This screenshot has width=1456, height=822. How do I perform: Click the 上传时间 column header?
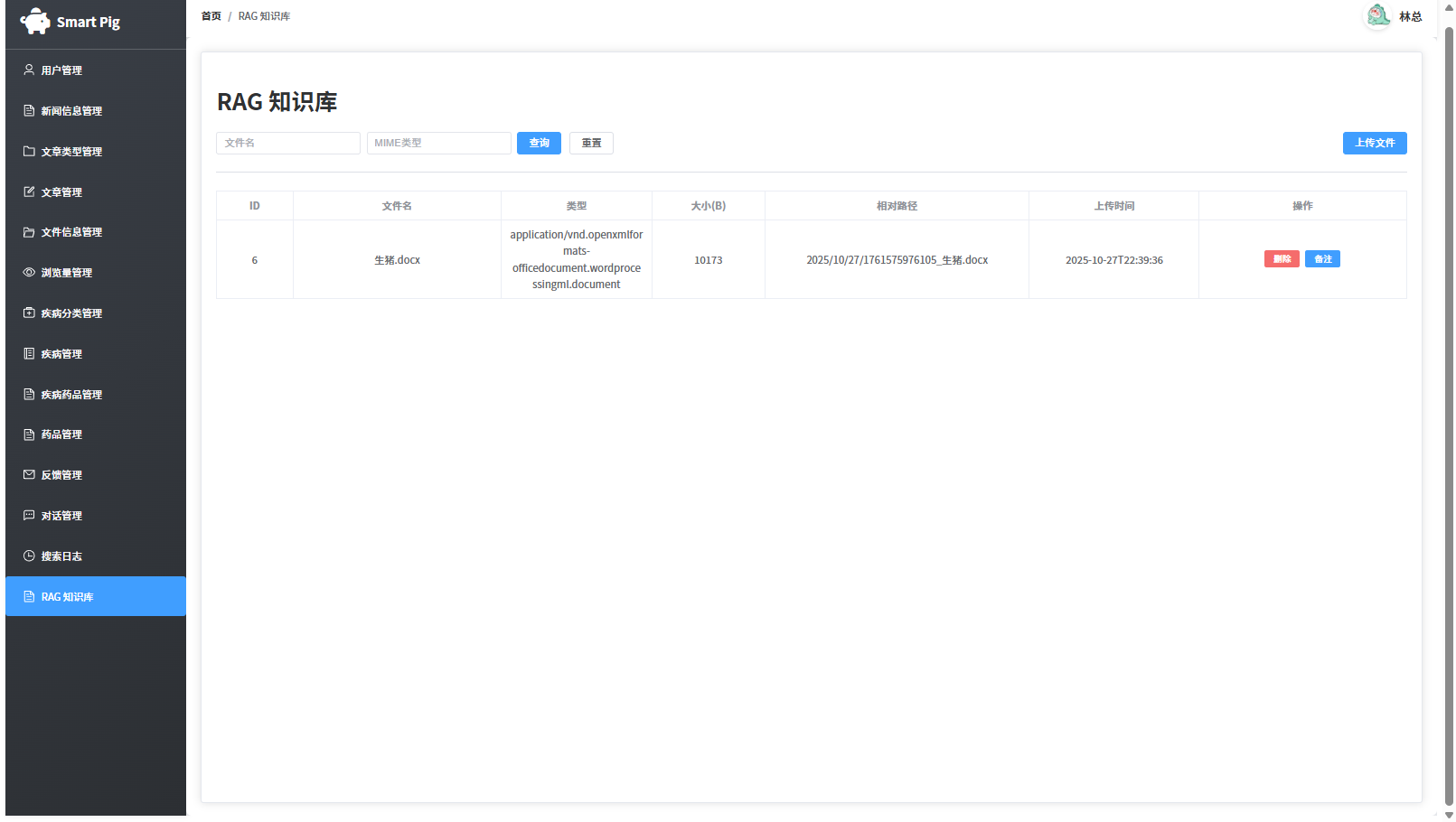[x=1113, y=206]
